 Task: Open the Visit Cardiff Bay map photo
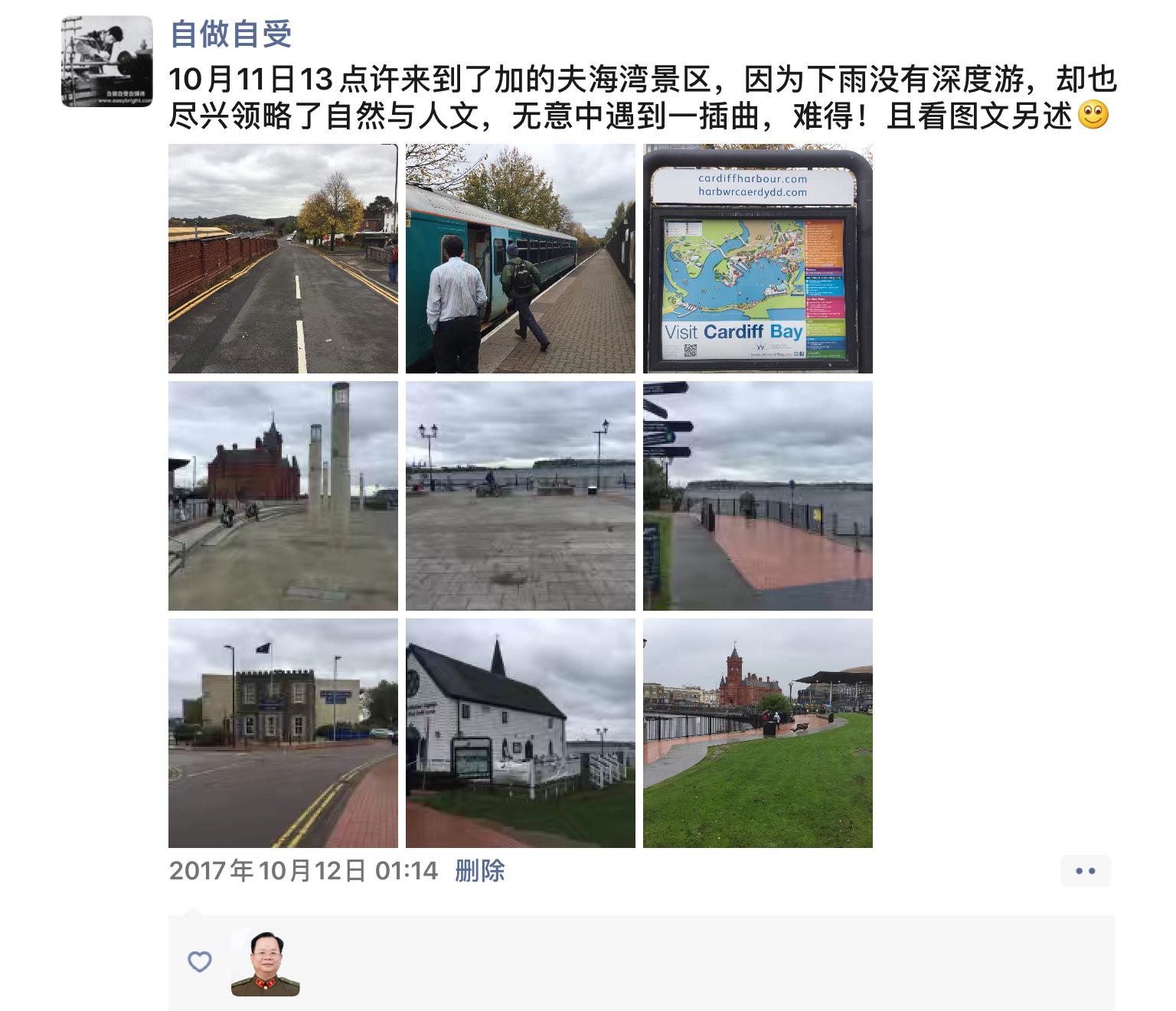(x=758, y=259)
